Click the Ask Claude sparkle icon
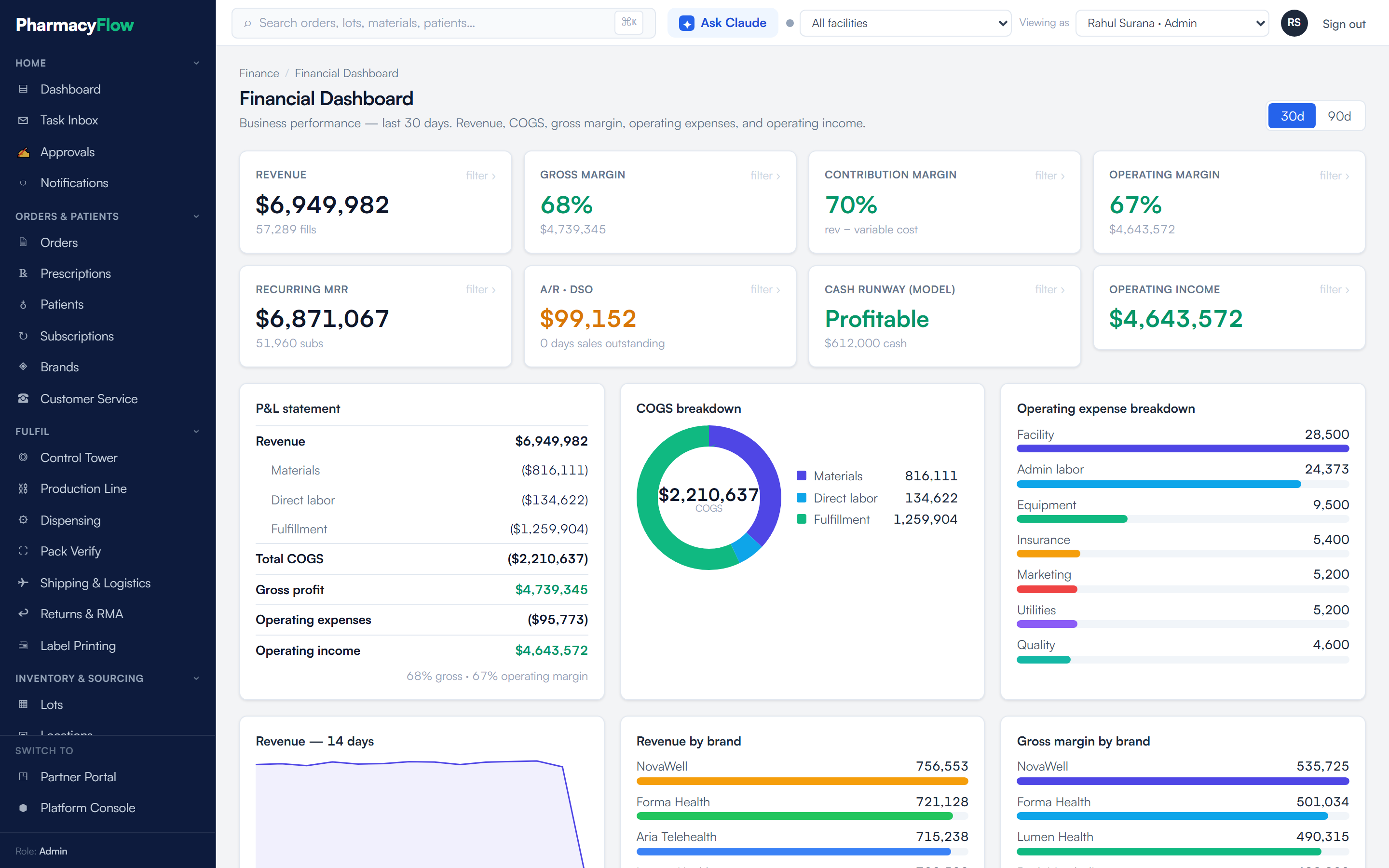The height and width of the screenshot is (868, 1389). 686,23
